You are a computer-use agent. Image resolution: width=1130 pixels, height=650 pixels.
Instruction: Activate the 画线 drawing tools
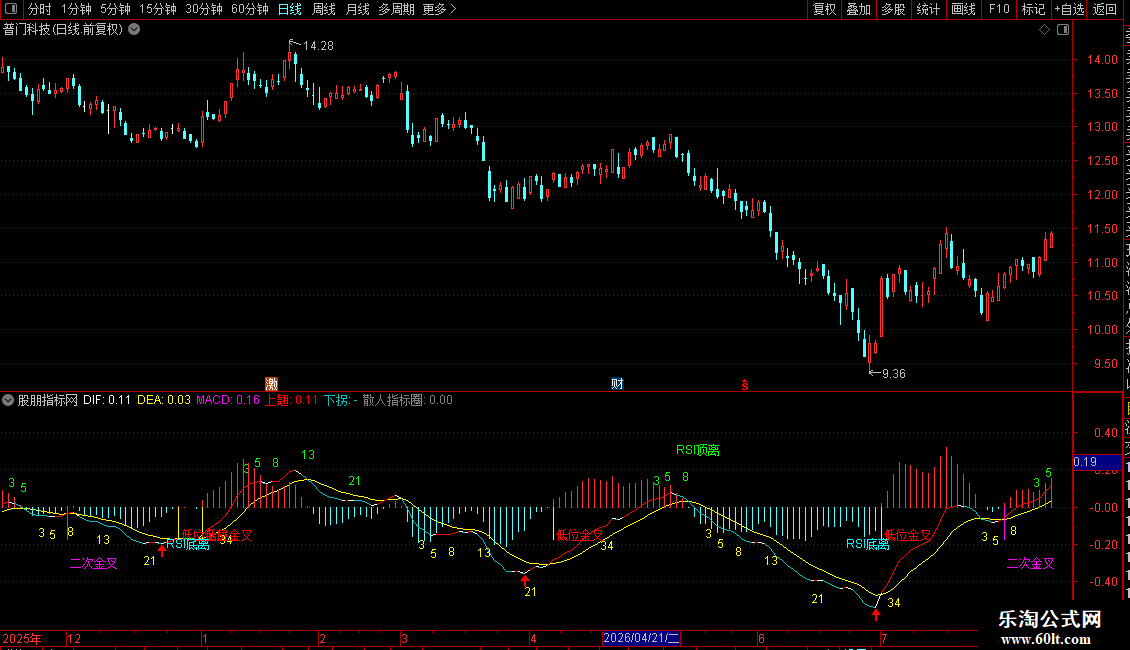coord(964,9)
